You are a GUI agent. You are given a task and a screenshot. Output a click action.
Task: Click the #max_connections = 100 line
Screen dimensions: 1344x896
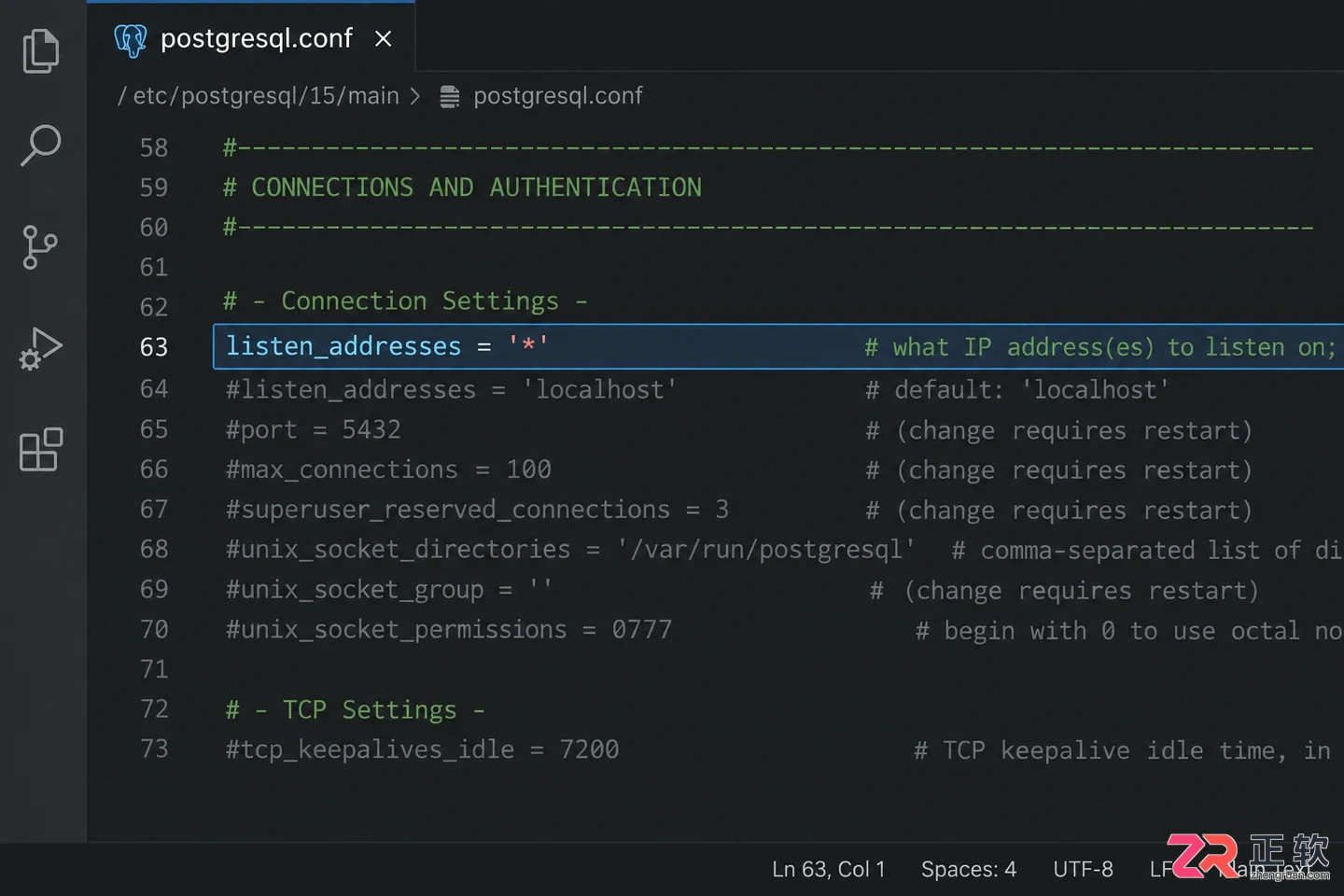tap(388, 469)
